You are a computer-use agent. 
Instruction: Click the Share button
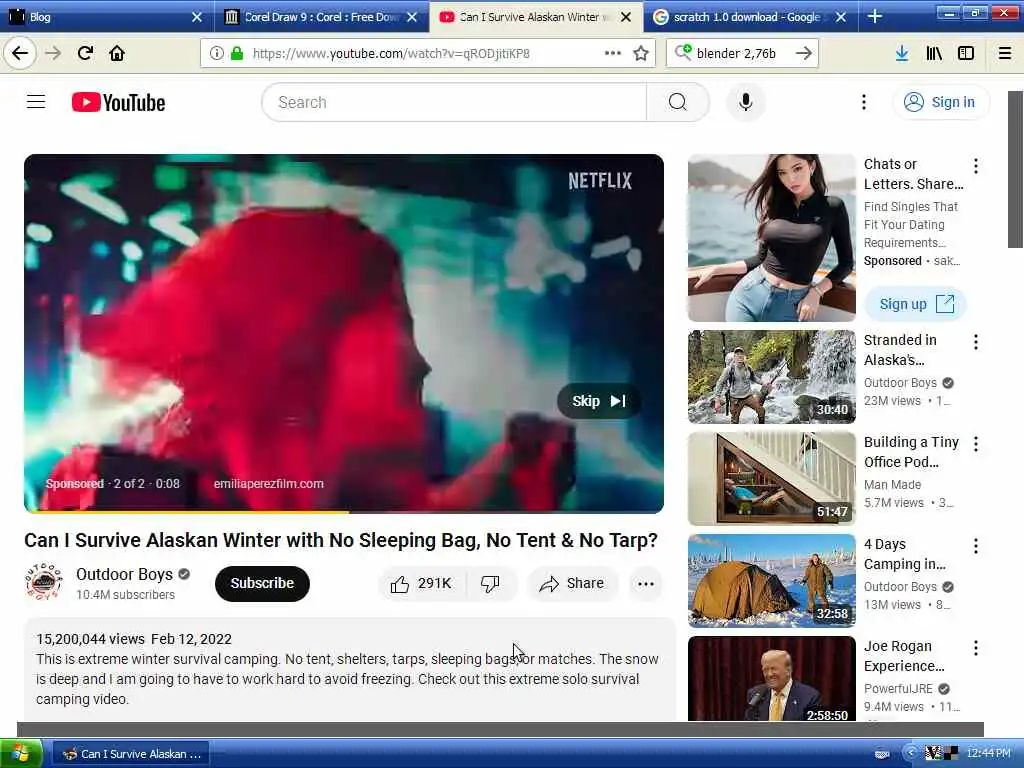[x=571, y=583]
